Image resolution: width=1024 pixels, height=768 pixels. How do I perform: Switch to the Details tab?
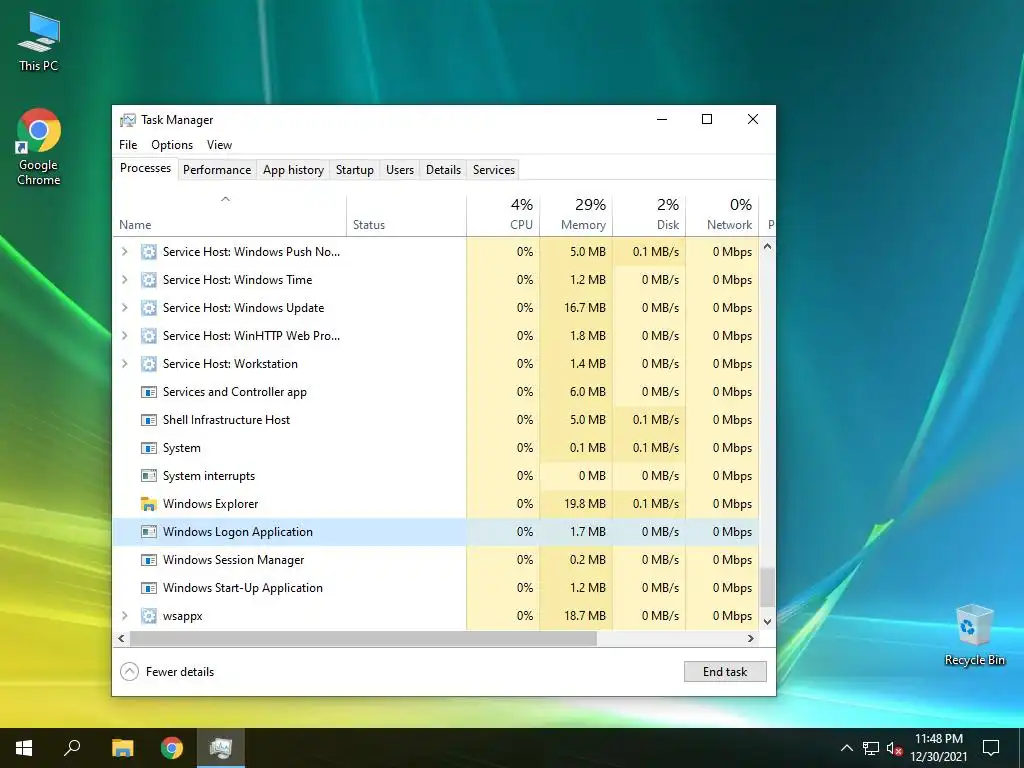coord(443,170)
